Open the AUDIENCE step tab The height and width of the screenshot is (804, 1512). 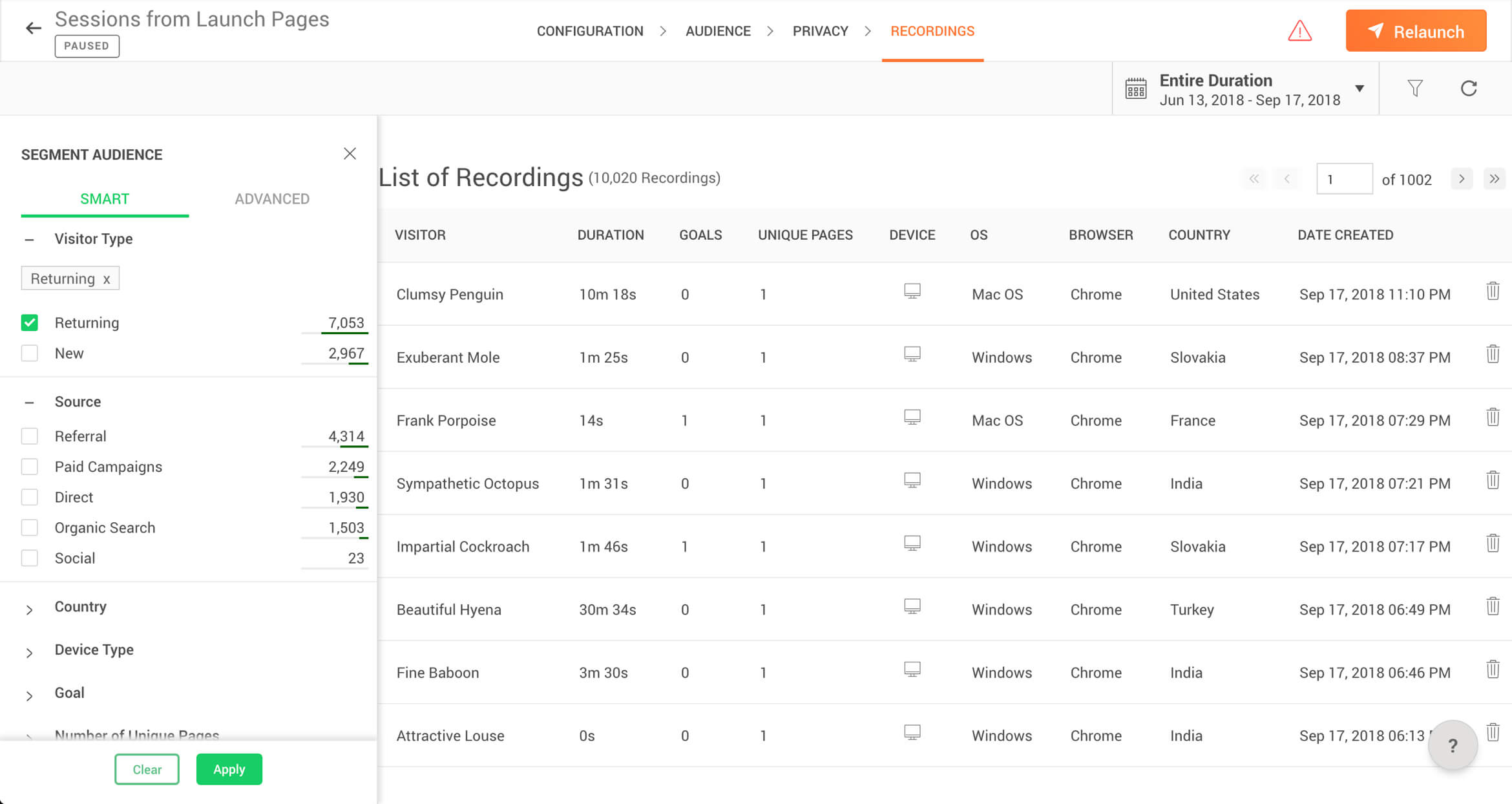click(718, 31)
